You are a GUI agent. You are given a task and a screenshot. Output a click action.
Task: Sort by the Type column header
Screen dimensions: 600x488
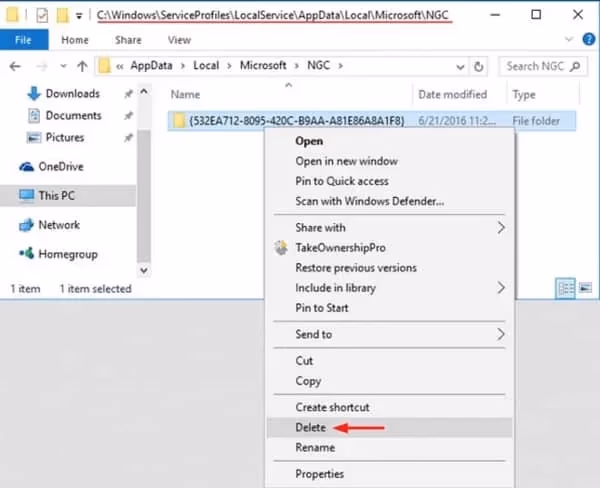[x=524, y=95]
